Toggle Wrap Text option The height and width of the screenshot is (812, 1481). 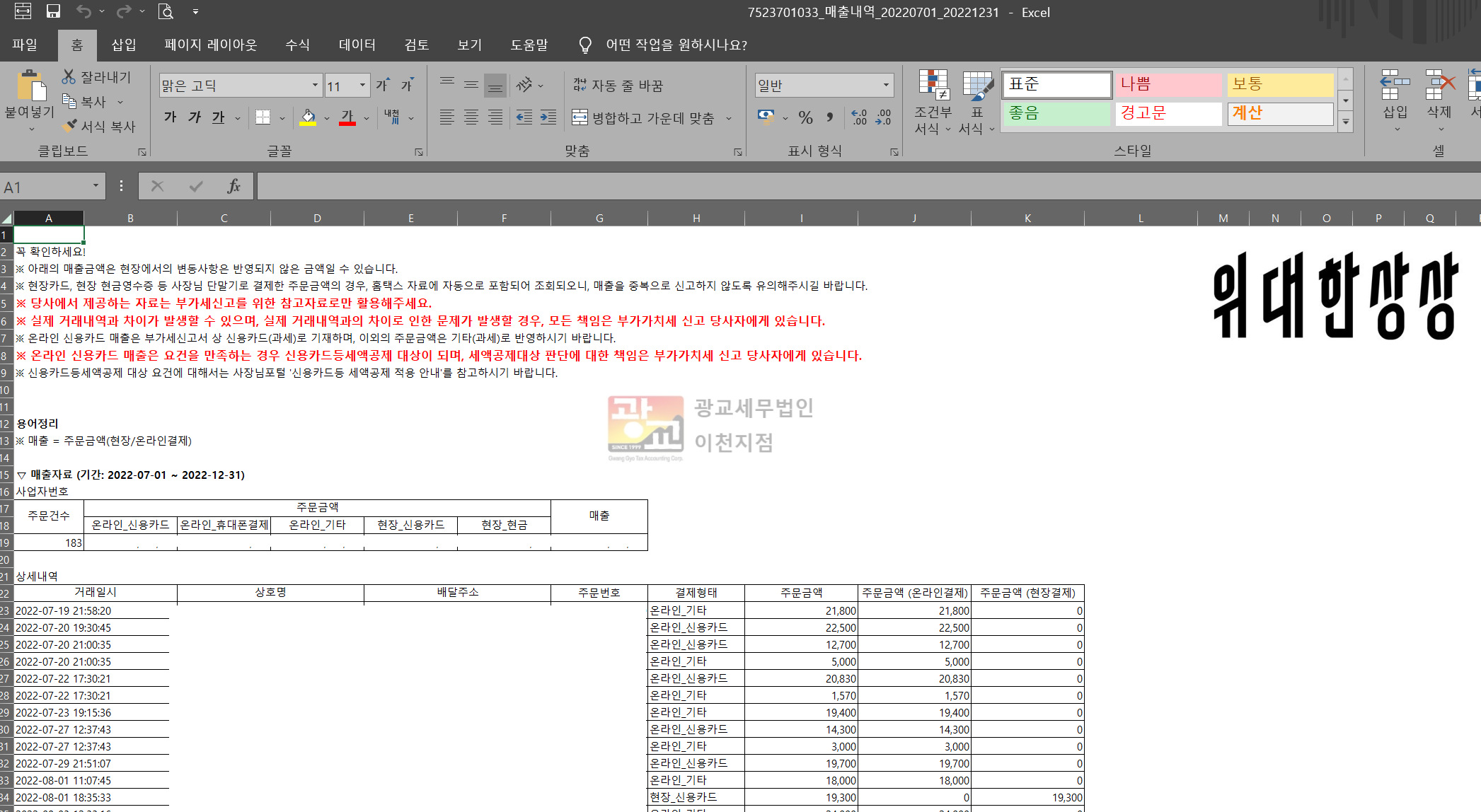[x=618, y=86]
